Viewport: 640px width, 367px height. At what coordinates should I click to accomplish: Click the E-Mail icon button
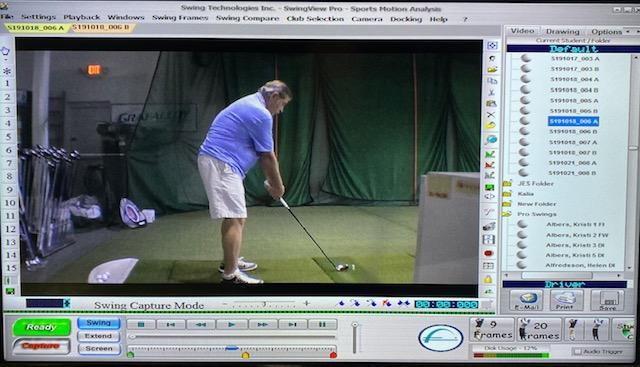point(526,300)
